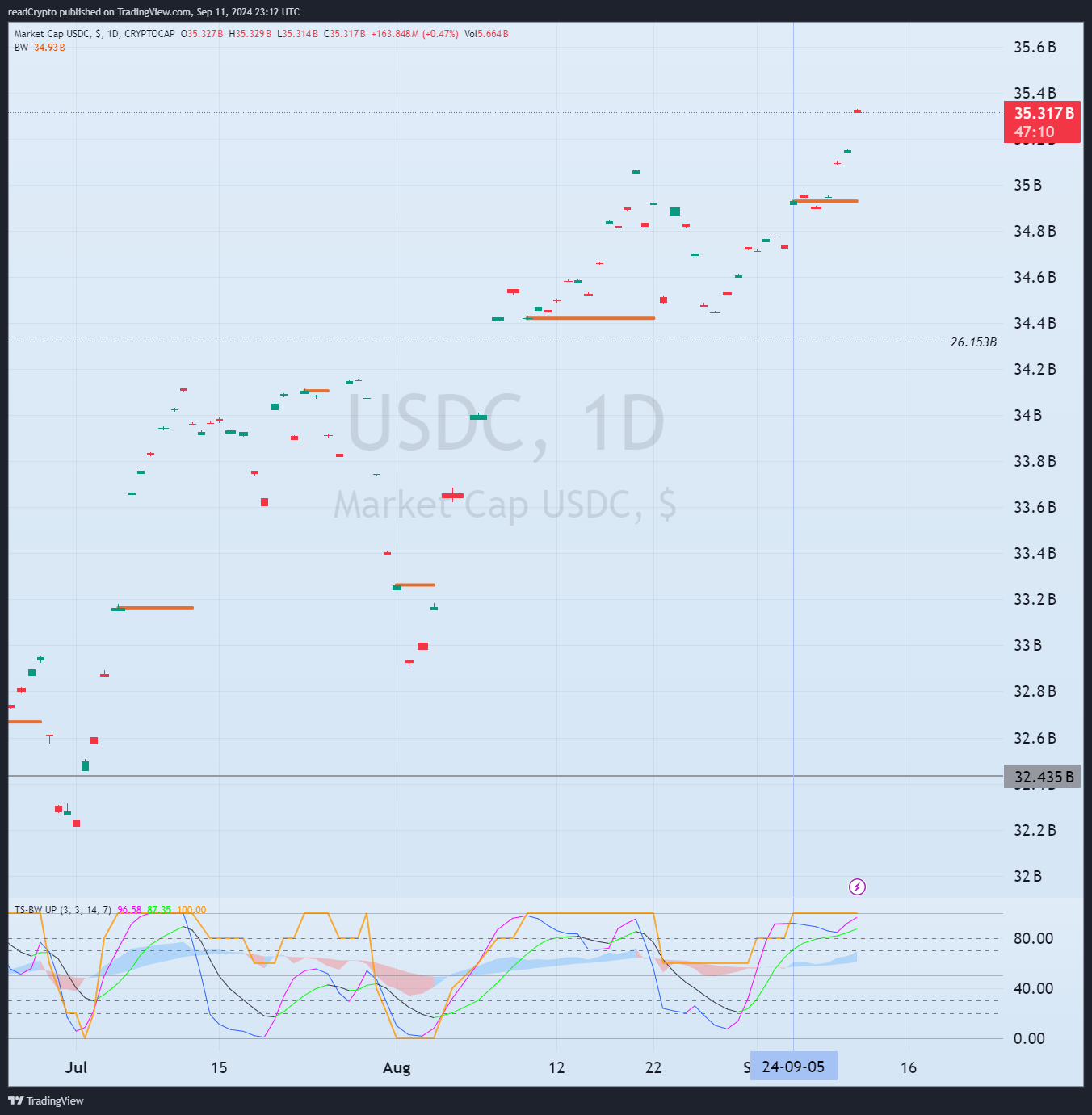Click the 15 date on time axis
Image resolution: width=1092 pixels, height=1115 pixels.
(219, 1067)
